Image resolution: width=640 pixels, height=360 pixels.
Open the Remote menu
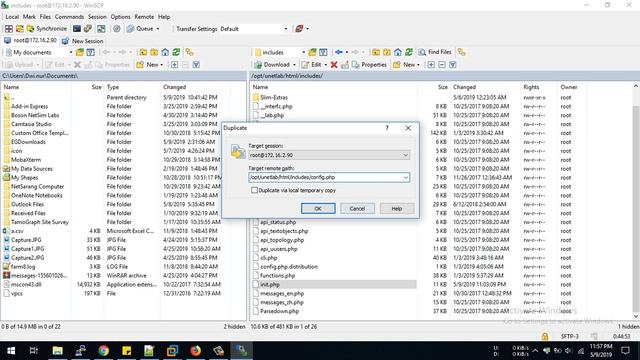click(144, 17)
